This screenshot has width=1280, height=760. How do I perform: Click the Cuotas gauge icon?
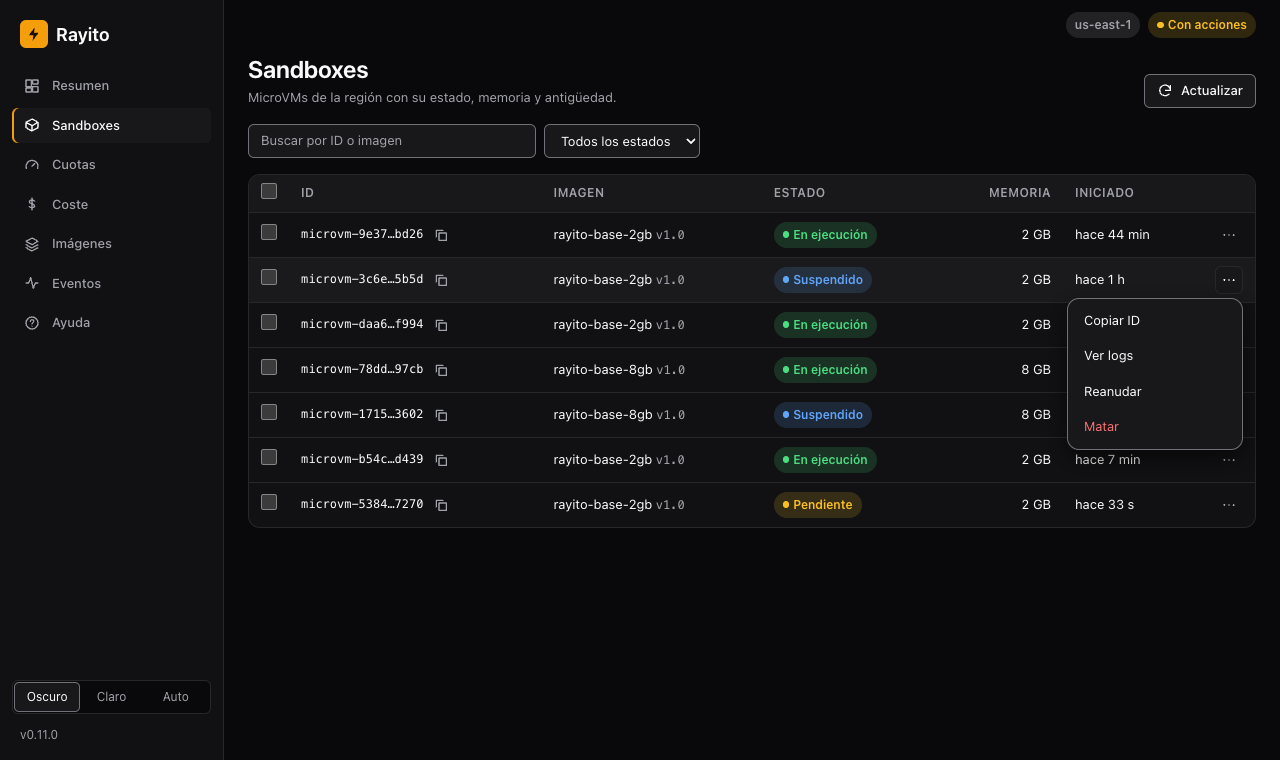[32, 165]
